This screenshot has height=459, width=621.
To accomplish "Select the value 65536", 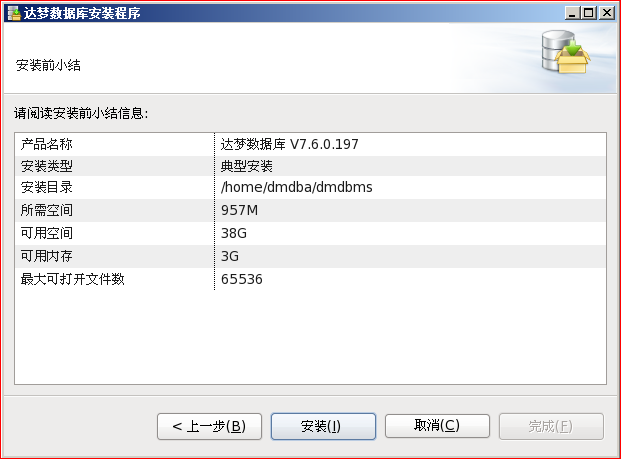I will point(242,279).
